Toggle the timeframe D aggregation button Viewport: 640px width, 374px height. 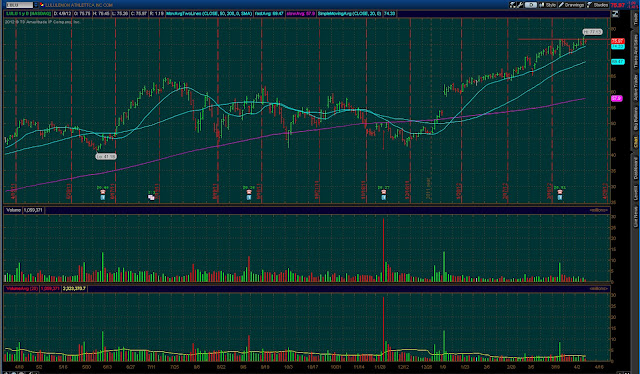coord(530,5)
